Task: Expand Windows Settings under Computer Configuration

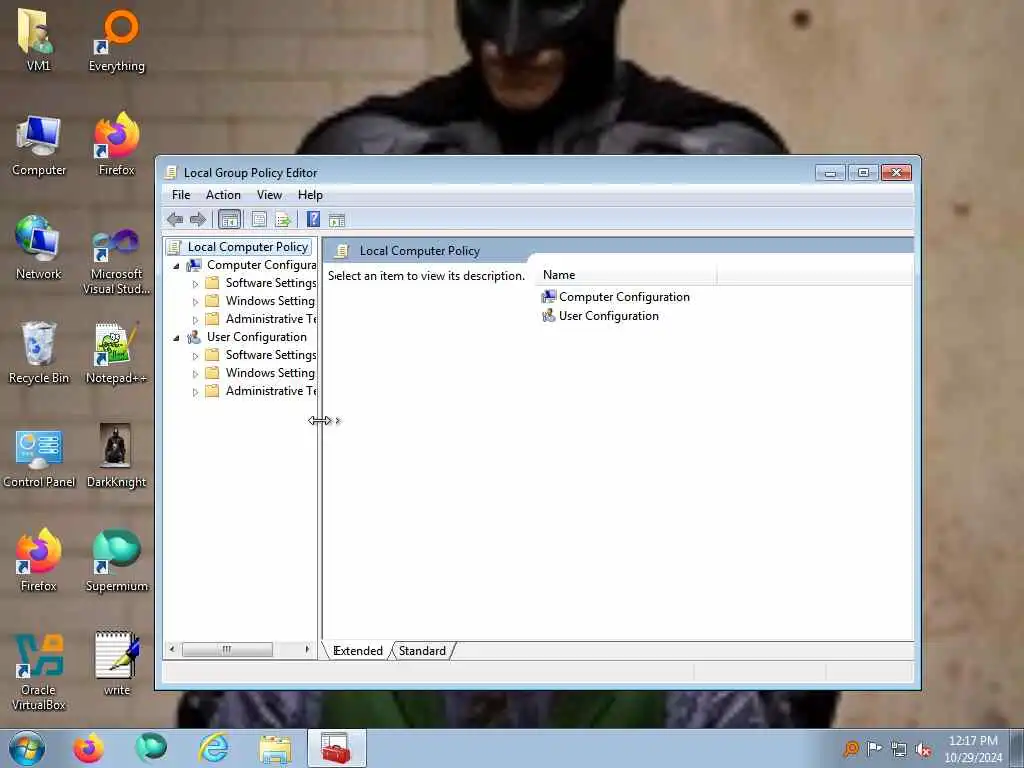Action: pos(195,302)
